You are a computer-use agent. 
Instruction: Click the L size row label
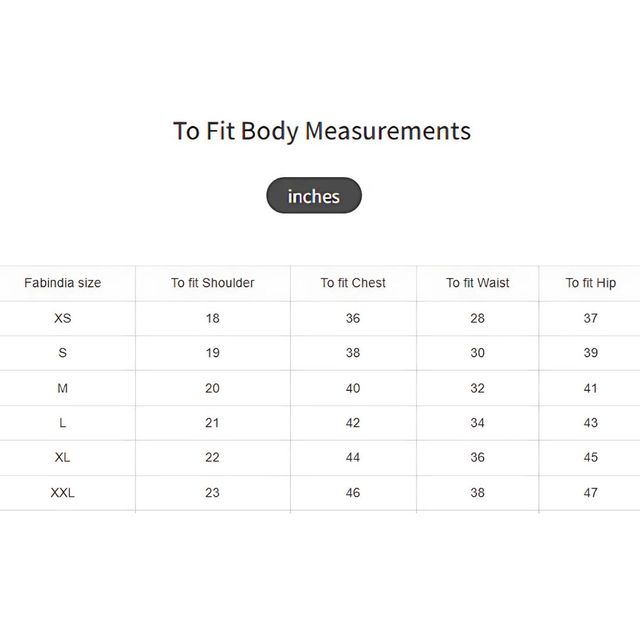[x=62, y=422]
